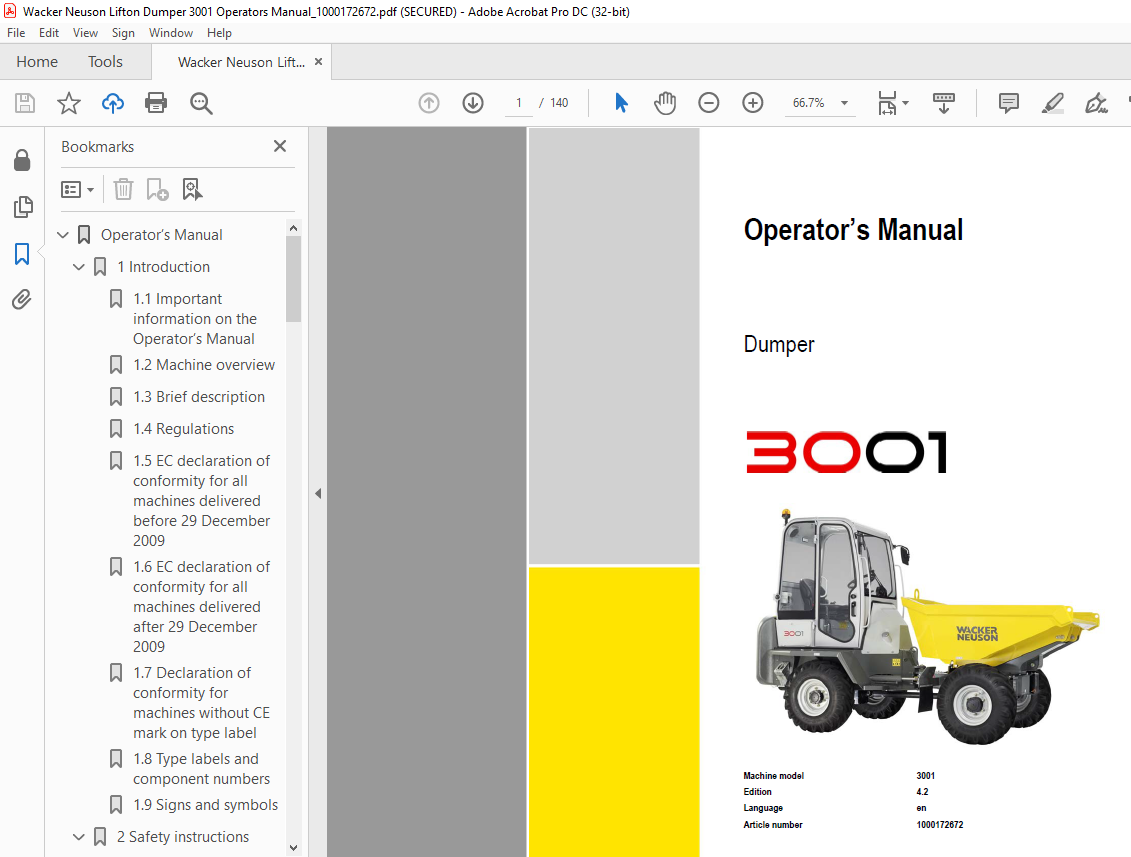The height and width of the screenshot is (857, 1131).
Task: Open the View menu
Action: click(x=85, y=32)
